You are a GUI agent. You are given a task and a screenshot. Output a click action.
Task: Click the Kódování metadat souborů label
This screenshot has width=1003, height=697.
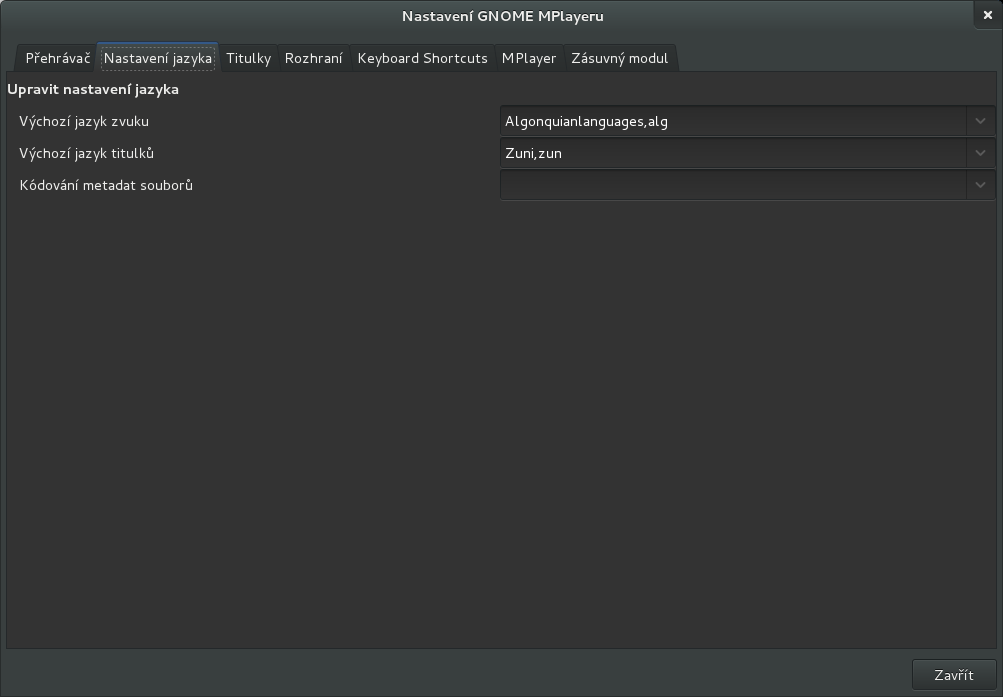106,185
